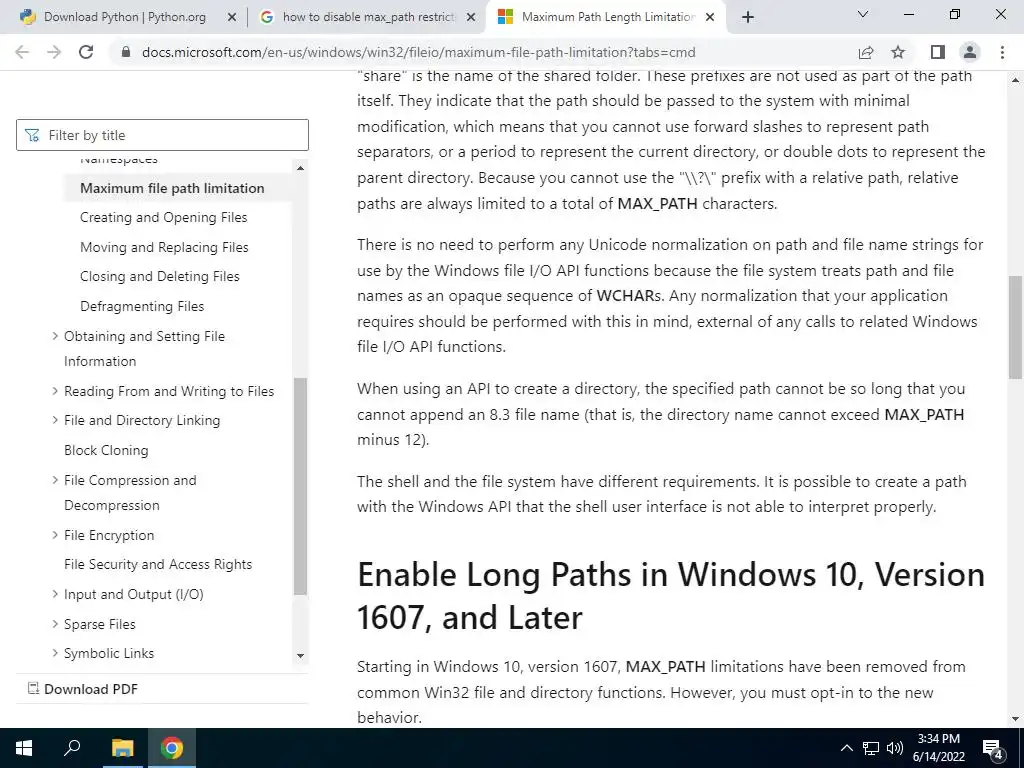
Task: Click the Filter by title field
Action: [x=162, y=135]
